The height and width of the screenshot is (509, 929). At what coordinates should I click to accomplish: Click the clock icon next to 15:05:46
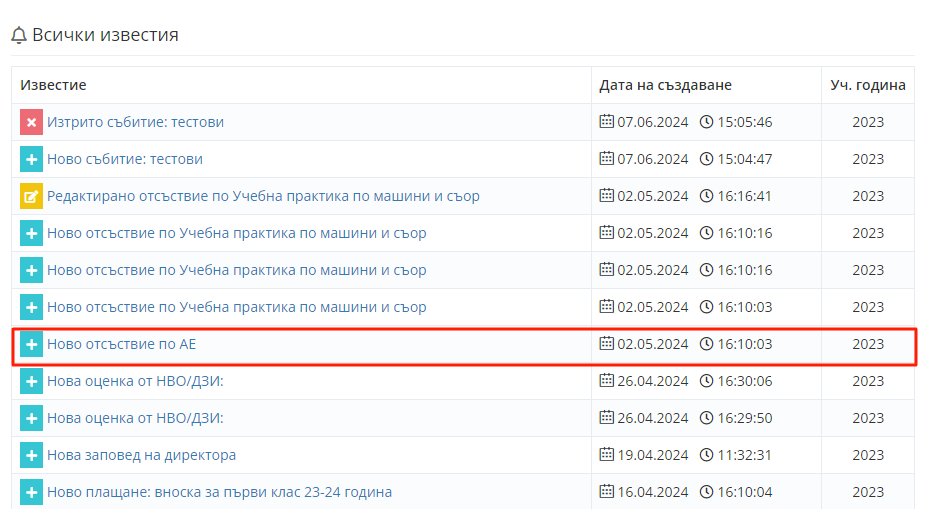[x=707, y=122]
